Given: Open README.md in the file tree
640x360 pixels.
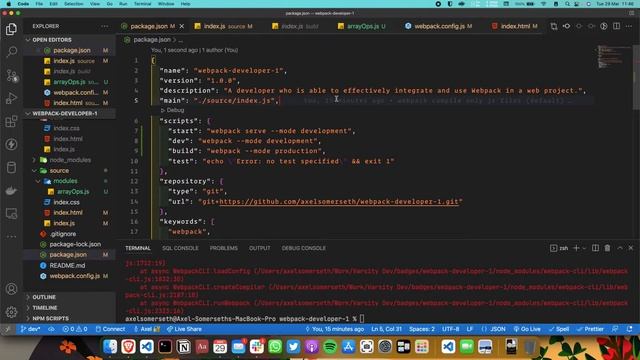Looking at the screenshot, I should (67, 265).
